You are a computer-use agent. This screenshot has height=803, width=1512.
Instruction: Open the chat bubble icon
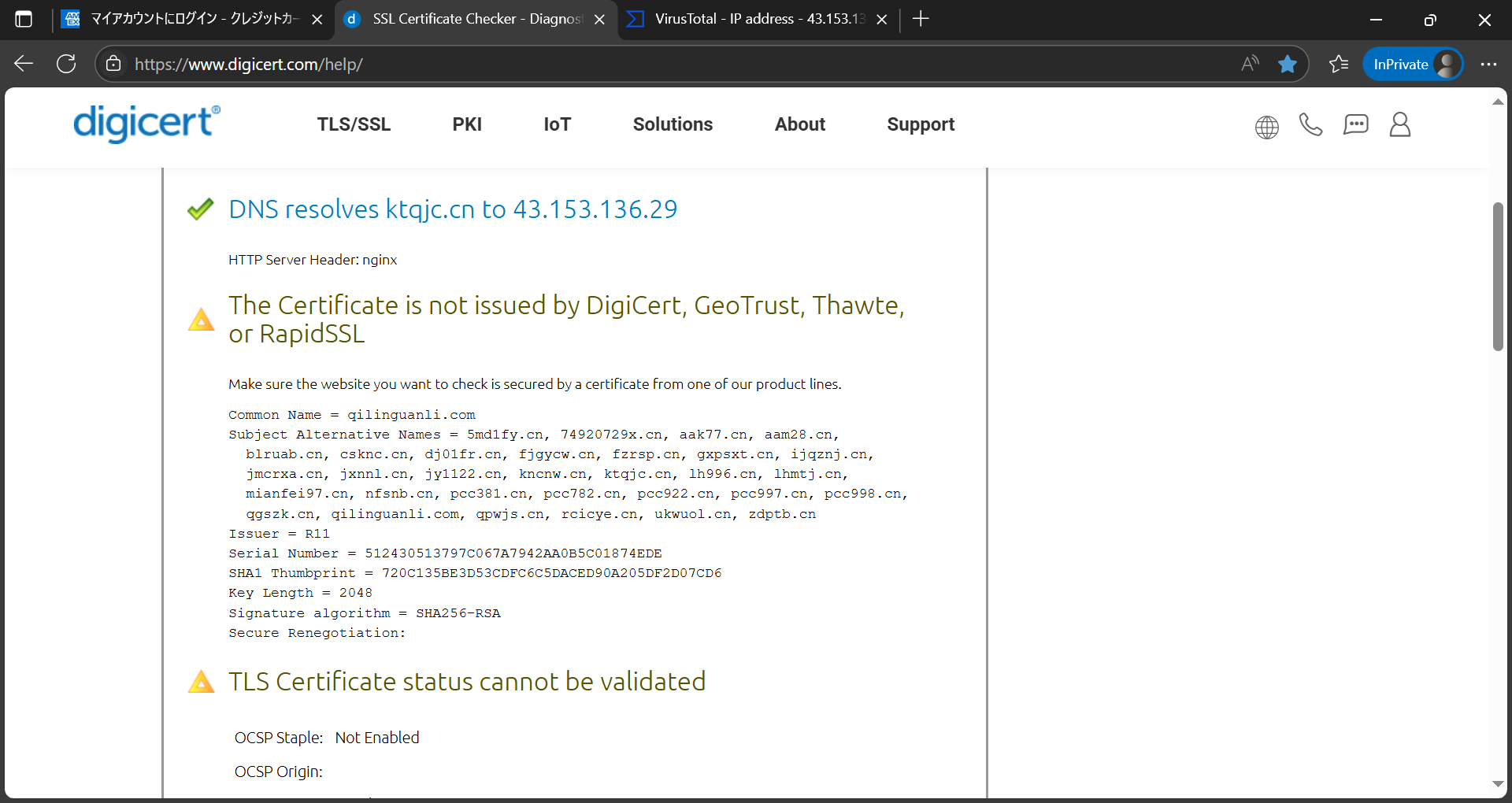(1355, 124)
